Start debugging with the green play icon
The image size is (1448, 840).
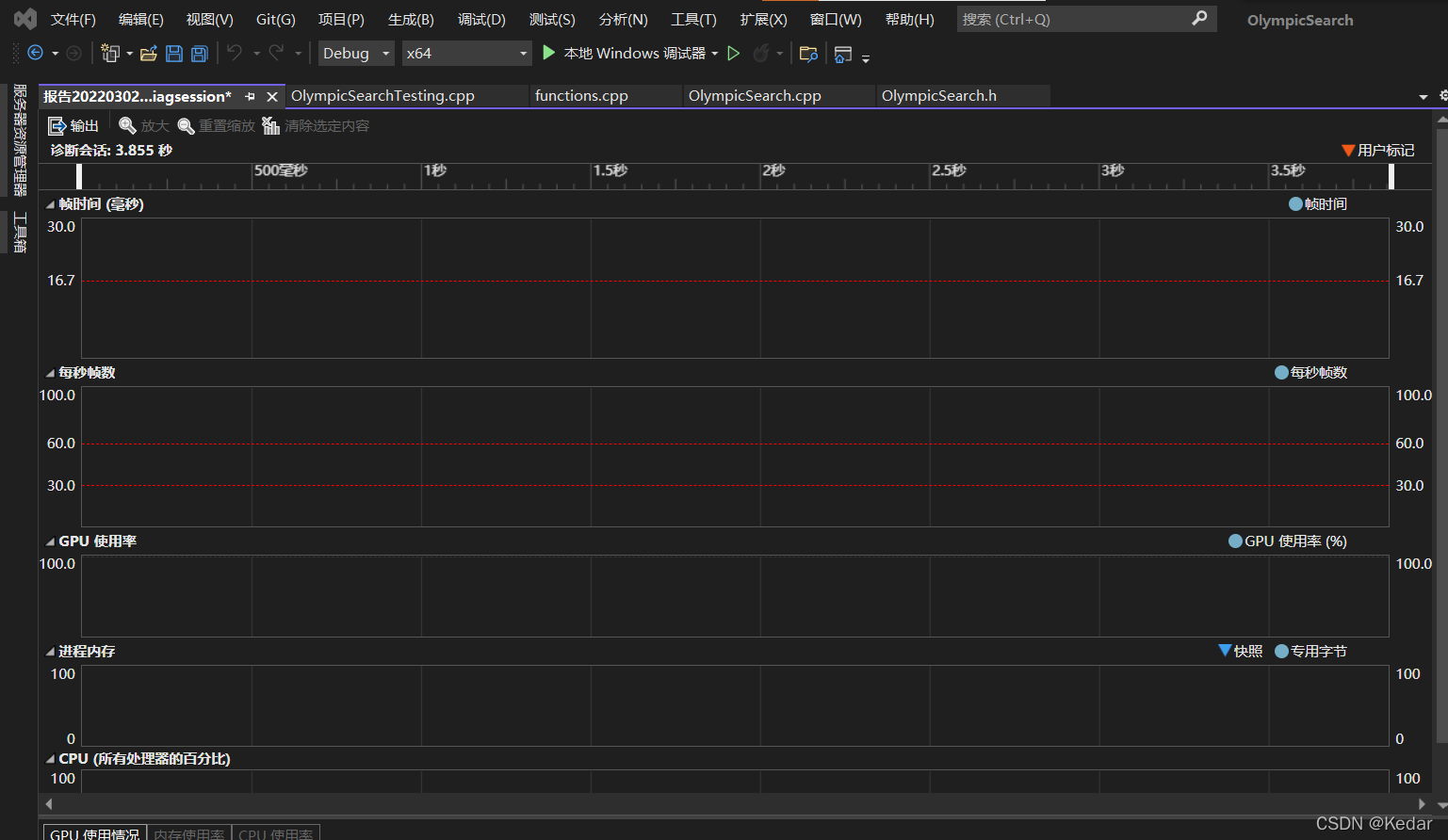(548, 53)
